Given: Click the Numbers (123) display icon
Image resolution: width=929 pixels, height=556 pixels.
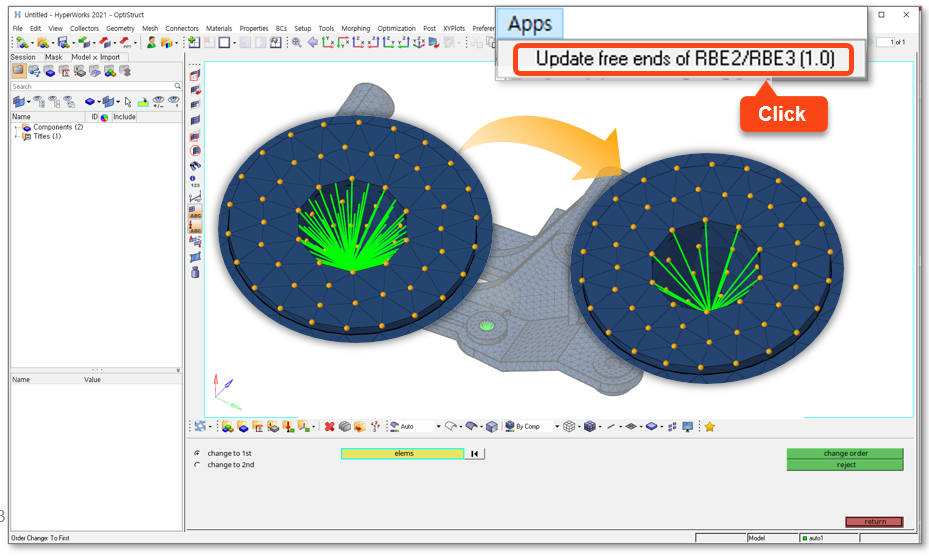Looking at the screenshot, I should pos(194,181).
